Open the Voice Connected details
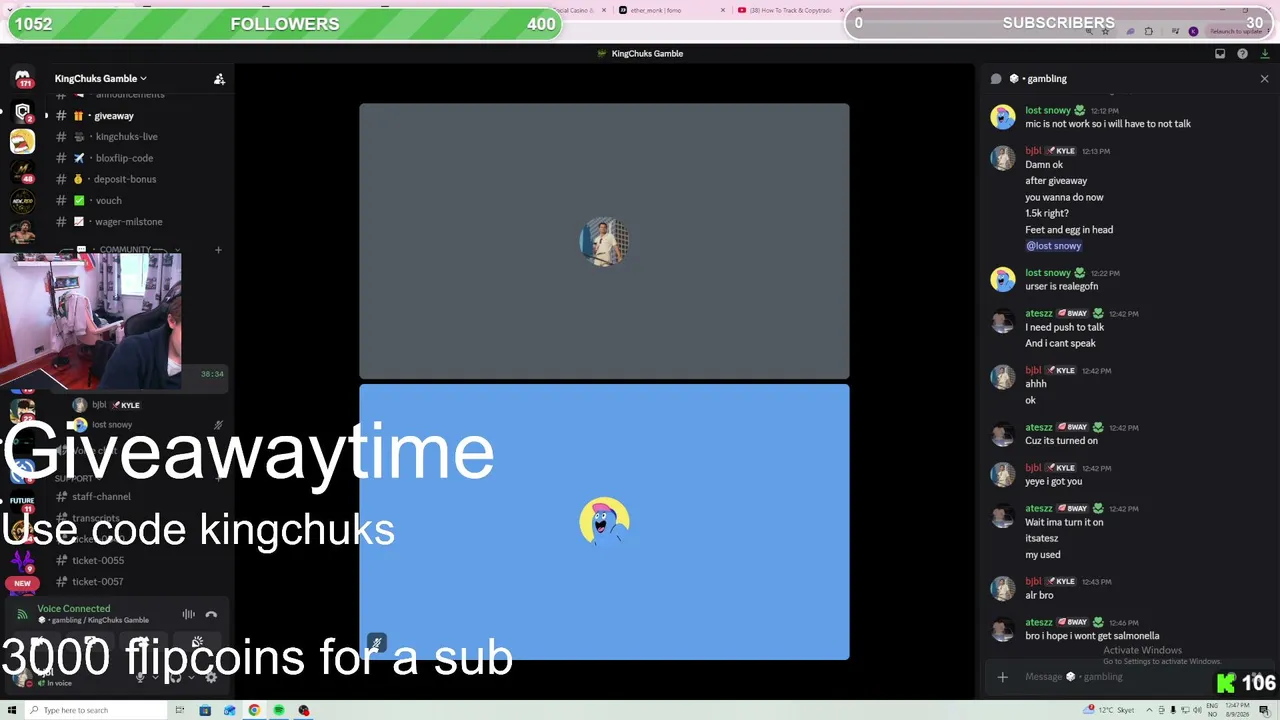The width and height of the screenshot is (1280, 720). 74,608
